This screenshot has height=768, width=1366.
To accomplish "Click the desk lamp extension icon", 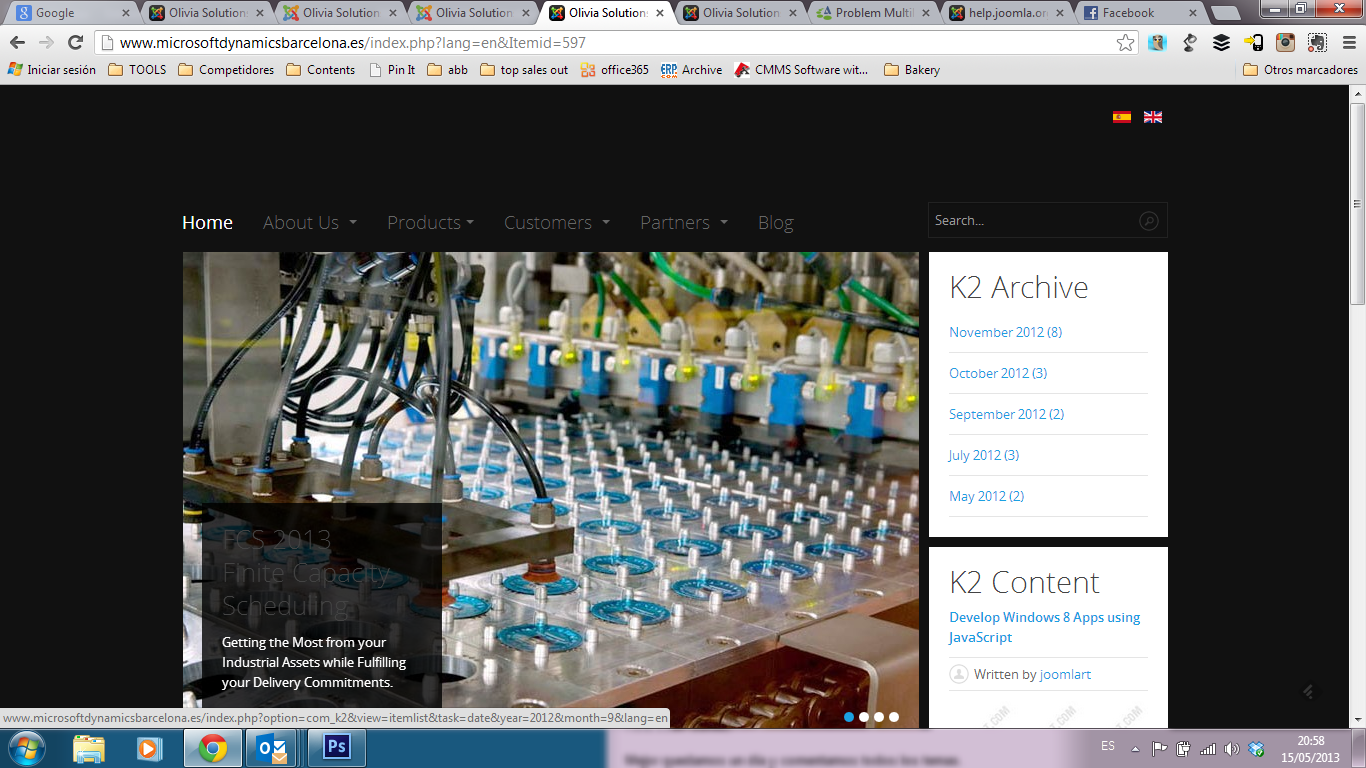I will [1189, 43].
